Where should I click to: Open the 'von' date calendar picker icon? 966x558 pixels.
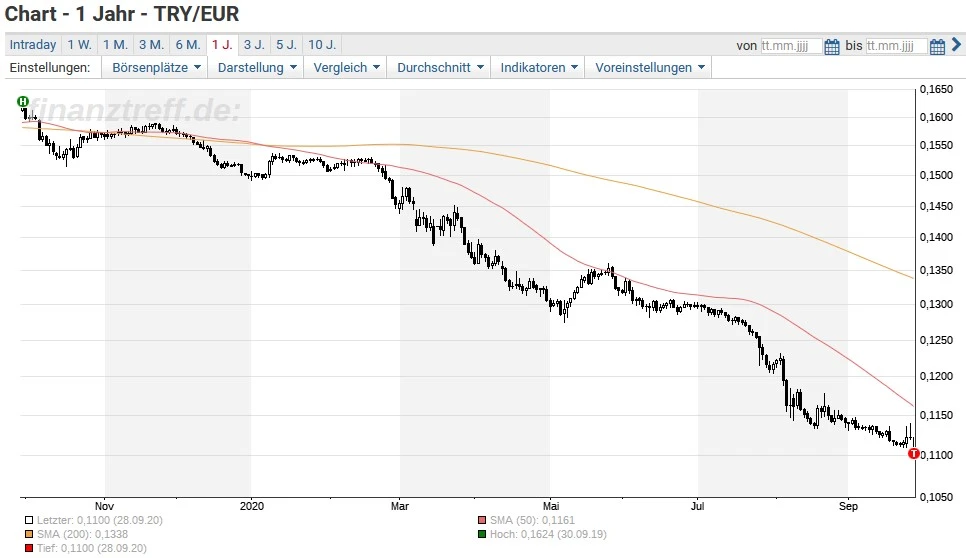tap(832, 46)
